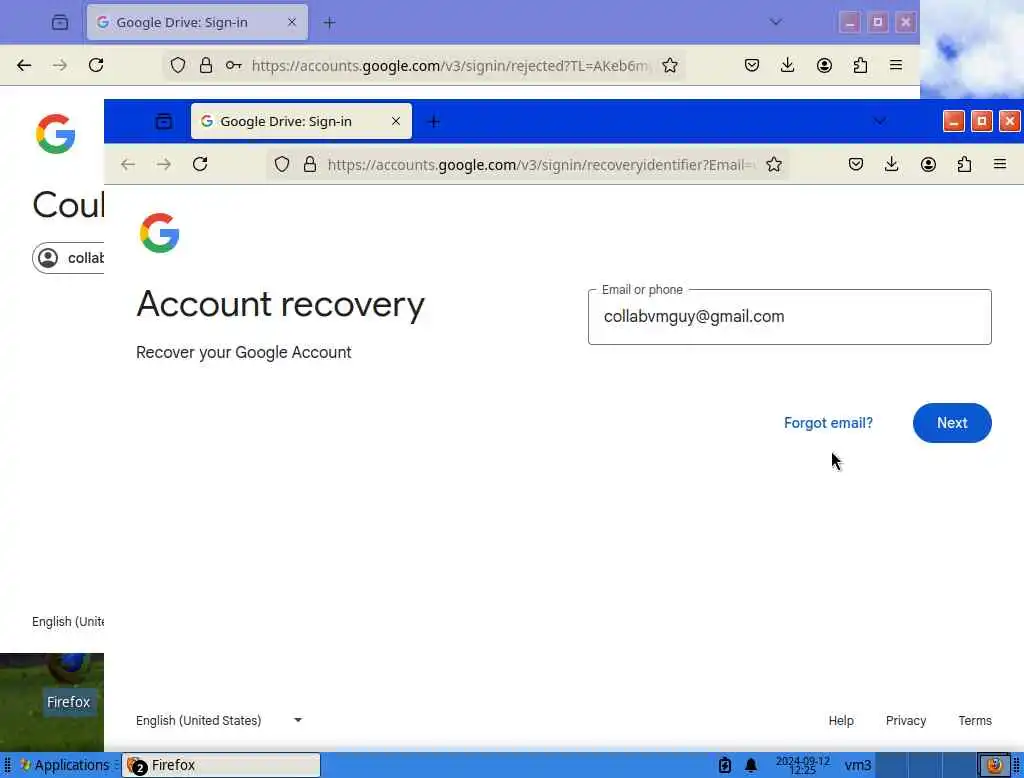Click Next button on Account recovery page
This screenshot has width=1024, height=778.
coord(952,423)
